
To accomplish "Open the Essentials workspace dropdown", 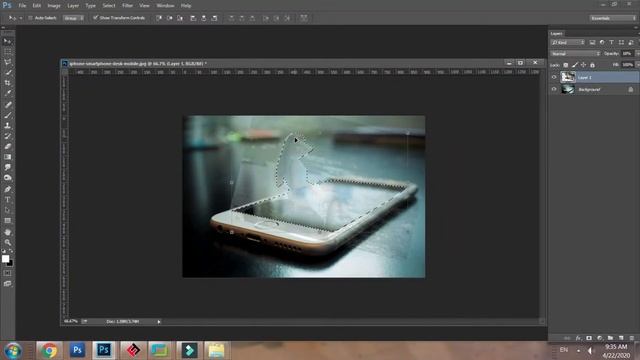I will (613, 18).
